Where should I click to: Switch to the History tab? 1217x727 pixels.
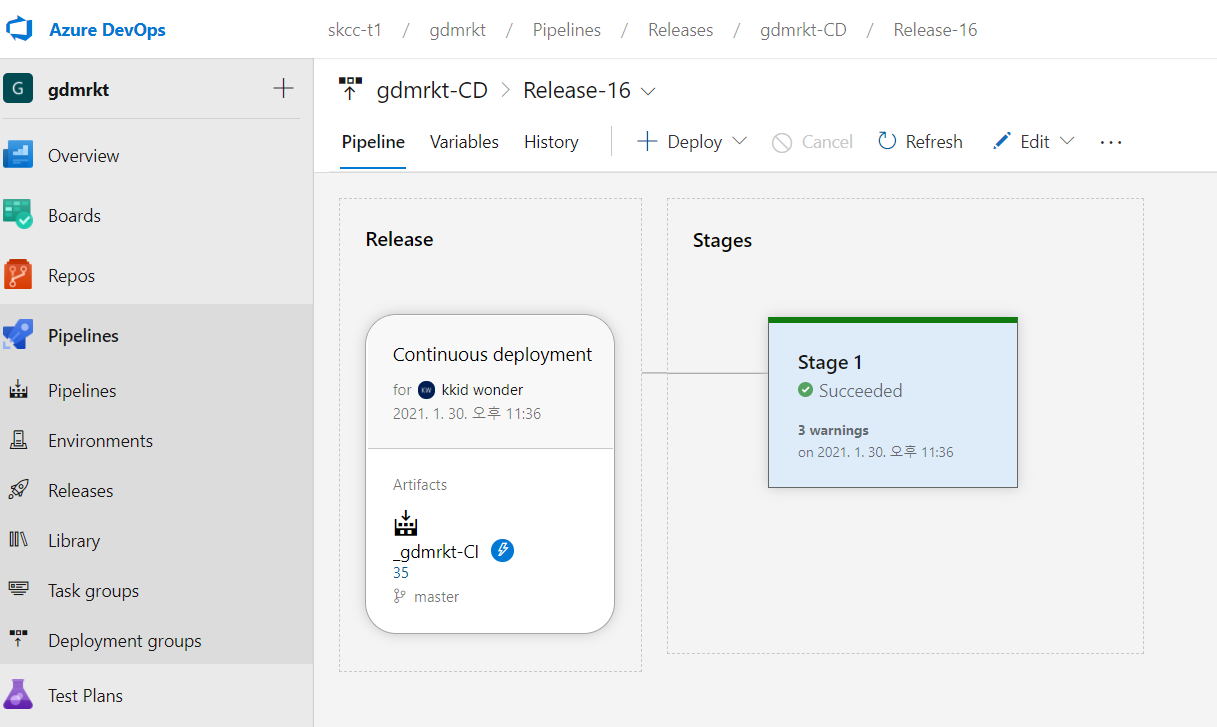551,142
